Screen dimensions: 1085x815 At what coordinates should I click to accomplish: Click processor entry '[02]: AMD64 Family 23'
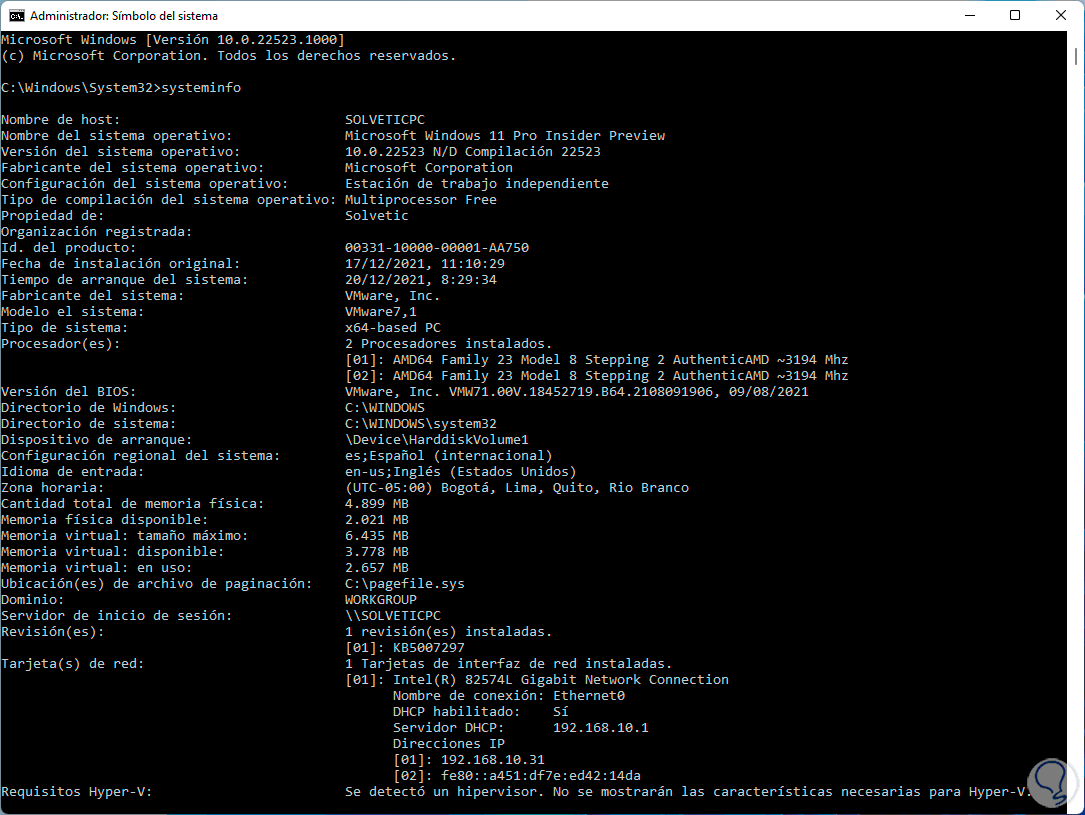tap(596, 376)
